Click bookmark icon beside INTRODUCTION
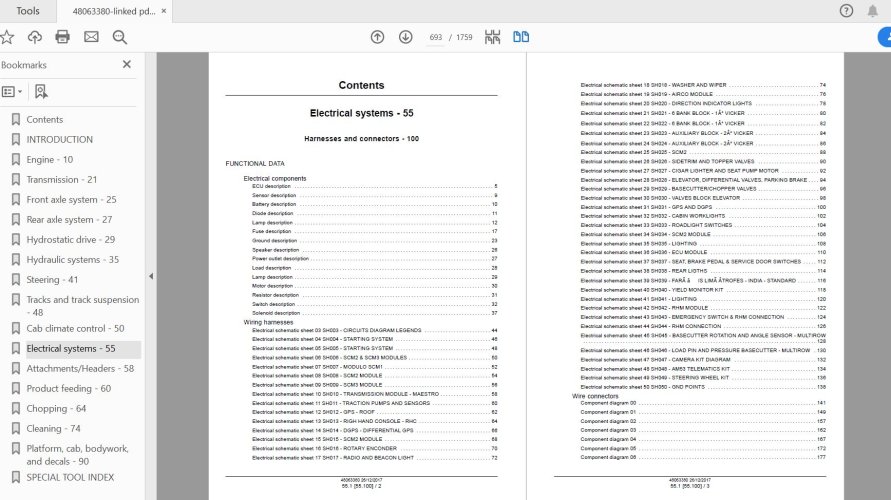 pos(16,139)
